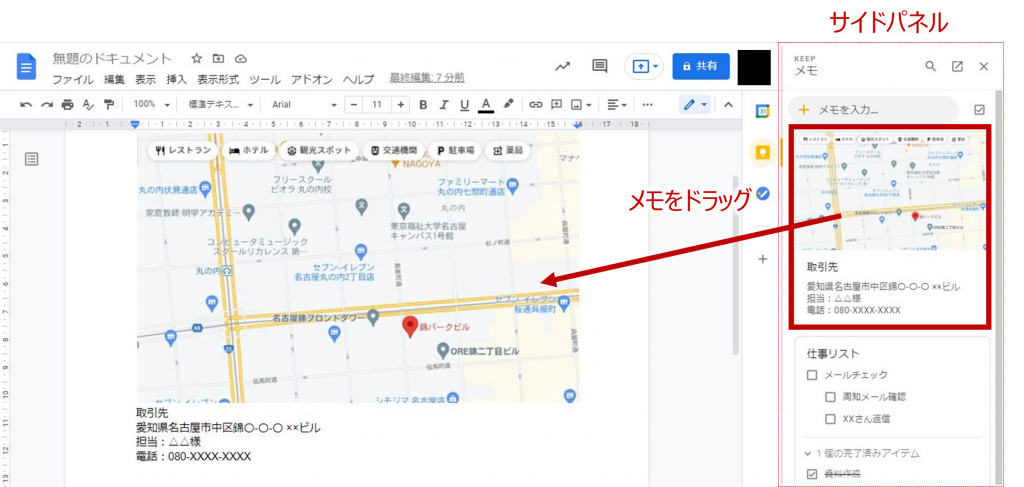Open the insert image dropdown
Image resolution: width=1024 pixels, height=487 pixels.
(581, 104)
